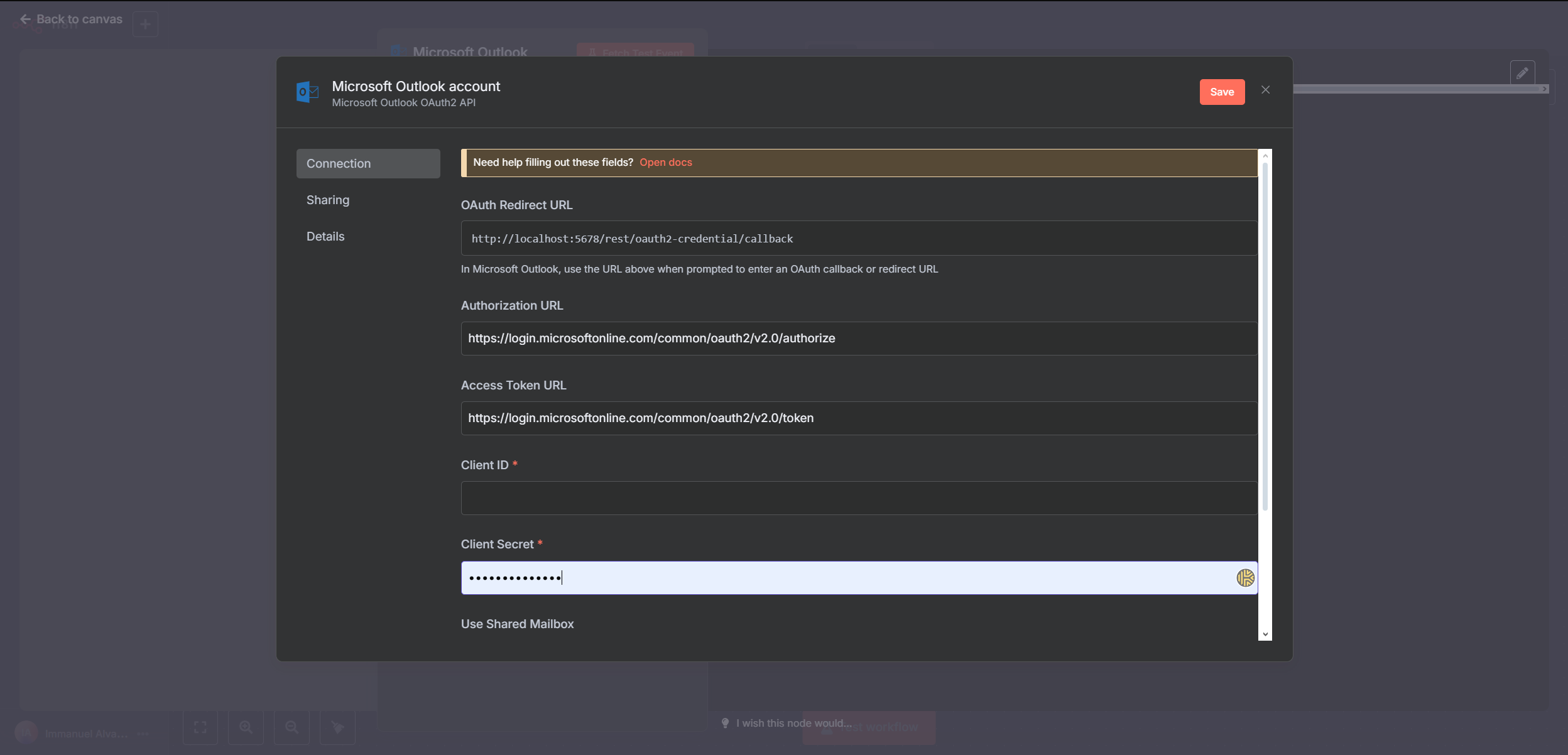
Task: Focus the Client ID input field
Action: [858, 498]
